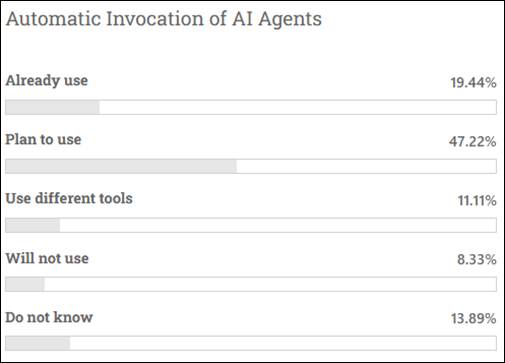Click the Use different tools progress bar
Screen dimensions: 505x363
[251, 225]
